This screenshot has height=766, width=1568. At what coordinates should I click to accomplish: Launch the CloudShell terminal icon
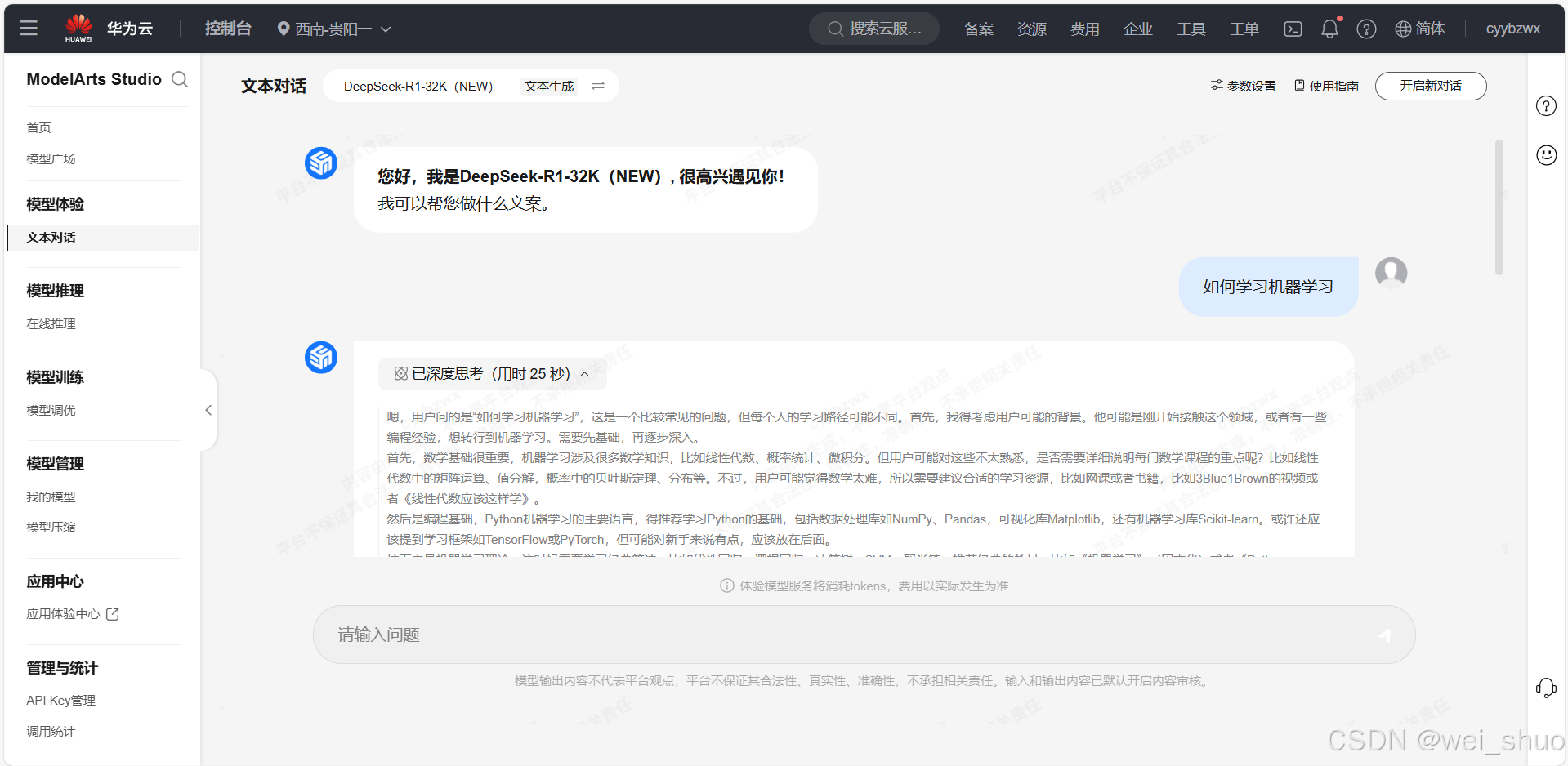pyautogui.click(x=1293, y=29)
